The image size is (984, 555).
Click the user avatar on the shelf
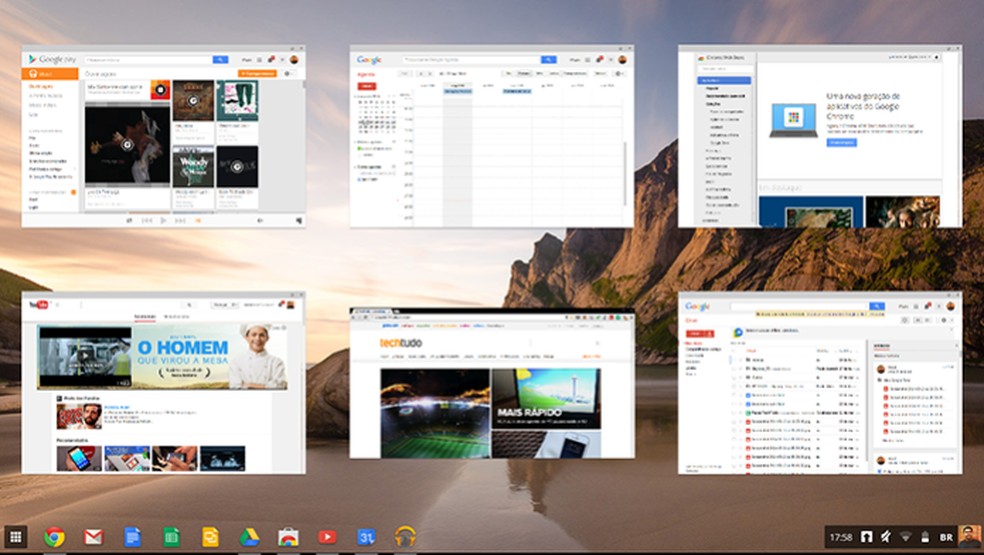tap(970, 537)
